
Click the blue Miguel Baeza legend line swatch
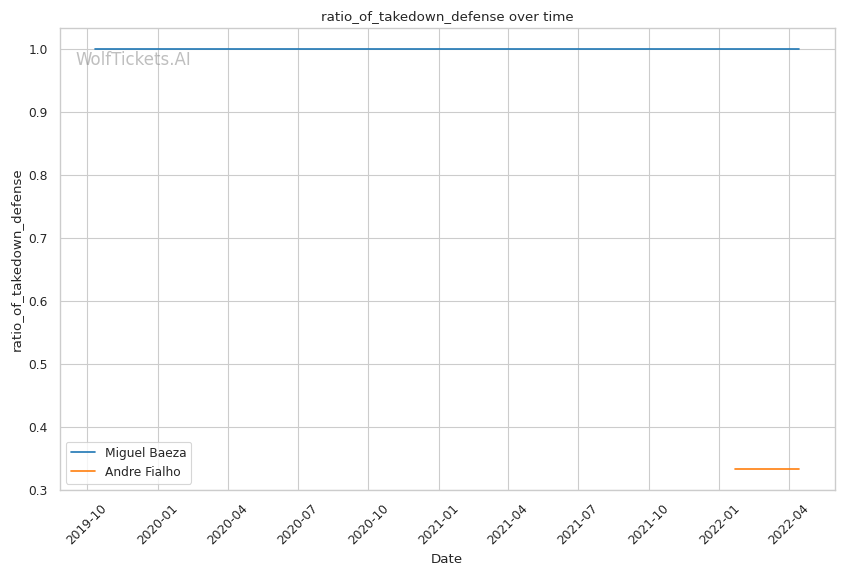click(84, 453)
